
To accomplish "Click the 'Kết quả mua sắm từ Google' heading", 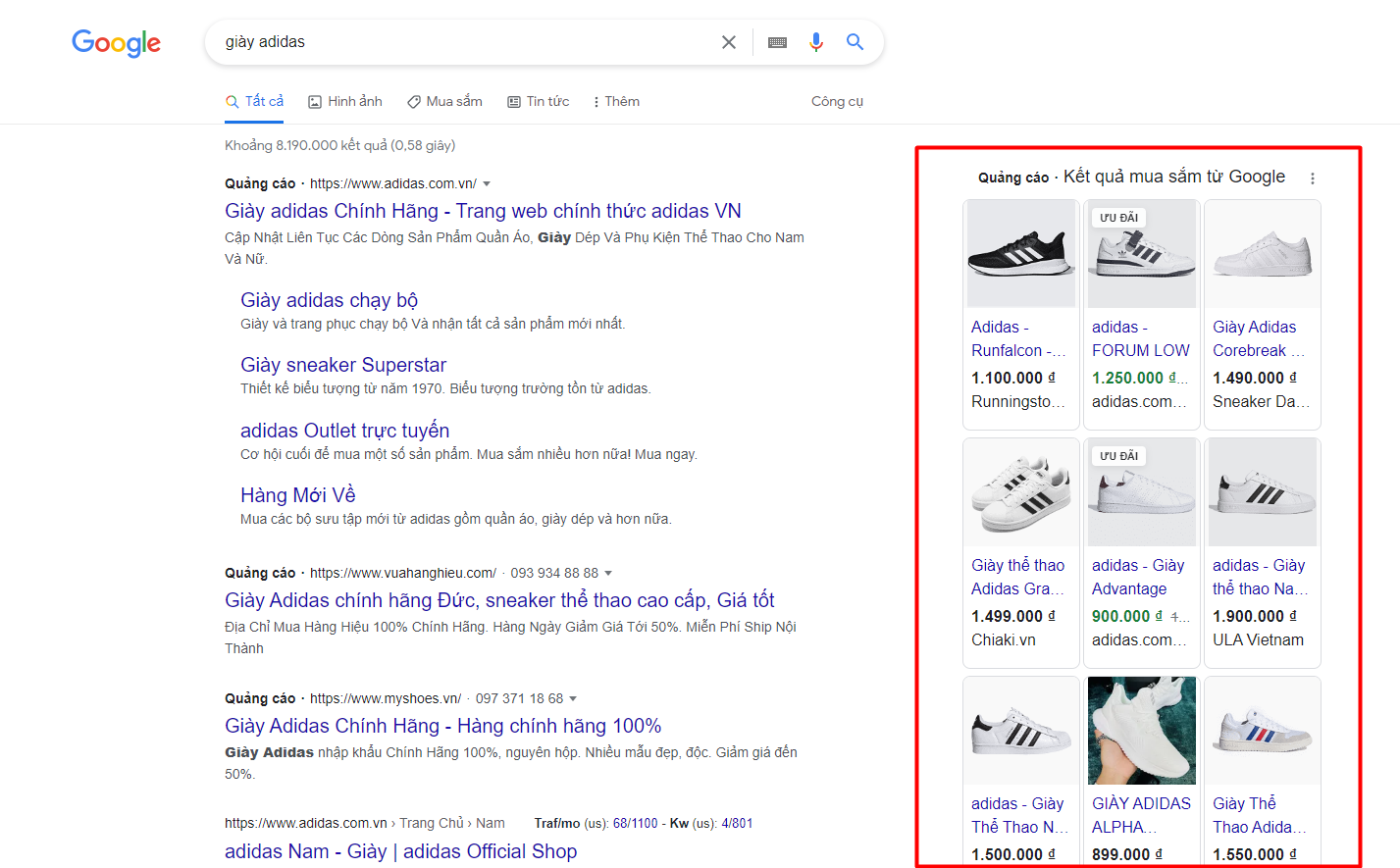I will pyautogui.click(x=1174, y=177).
